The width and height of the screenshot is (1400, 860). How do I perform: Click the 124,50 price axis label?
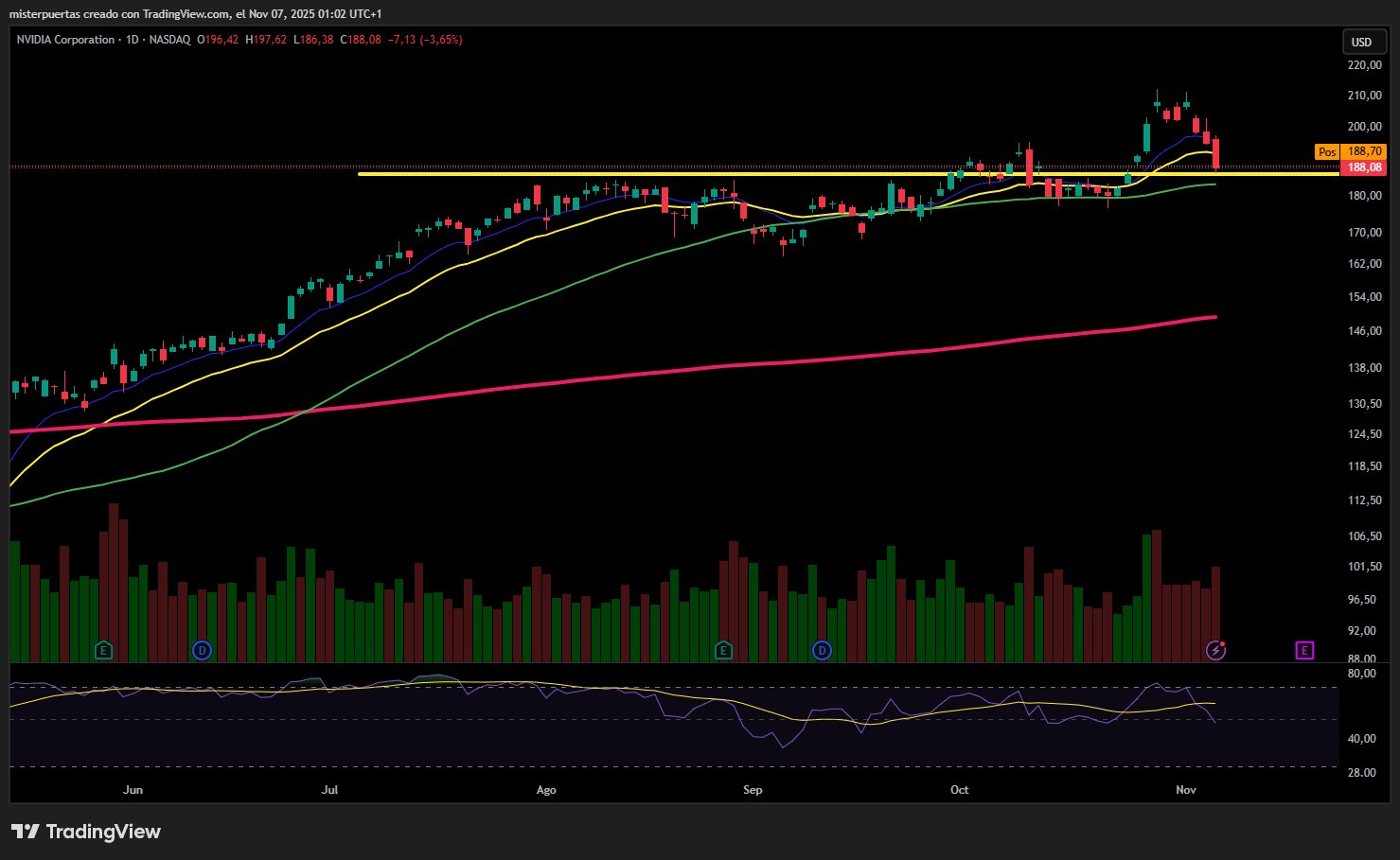pyautogui.click(x=1364, y=434)
